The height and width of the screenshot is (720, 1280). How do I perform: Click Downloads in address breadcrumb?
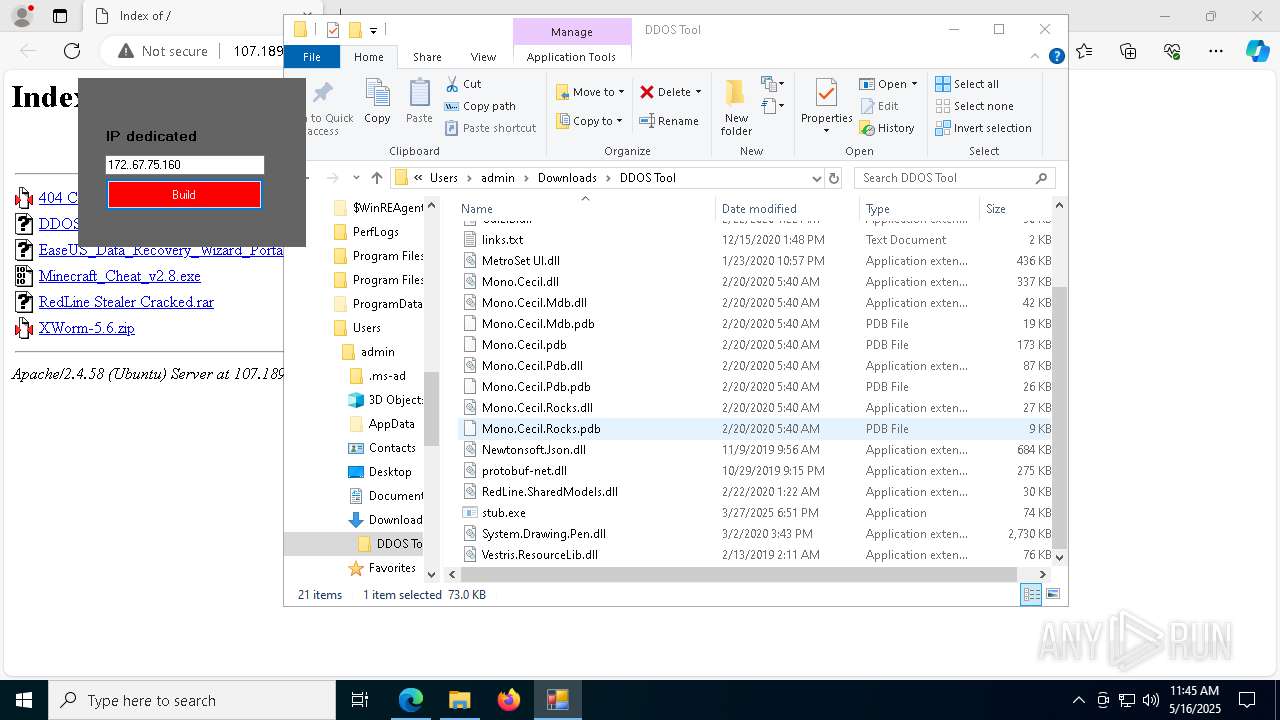566,178
